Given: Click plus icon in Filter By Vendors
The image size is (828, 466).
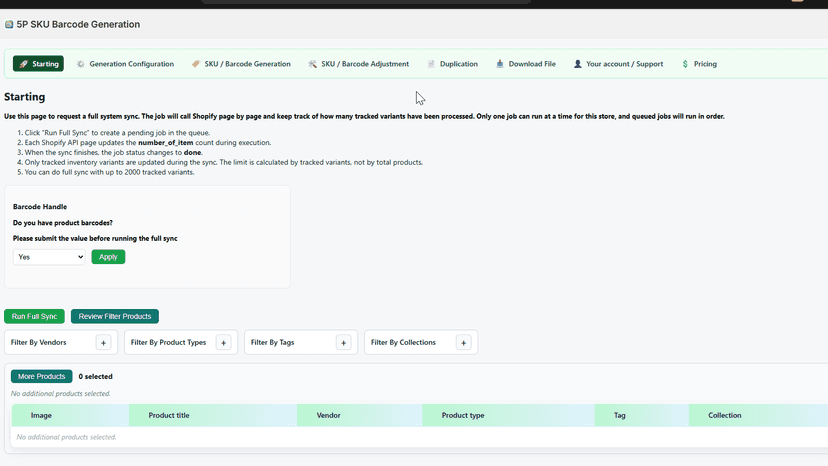Looking at the screenshot, I should pyautogui.click(x=104, y=343).
